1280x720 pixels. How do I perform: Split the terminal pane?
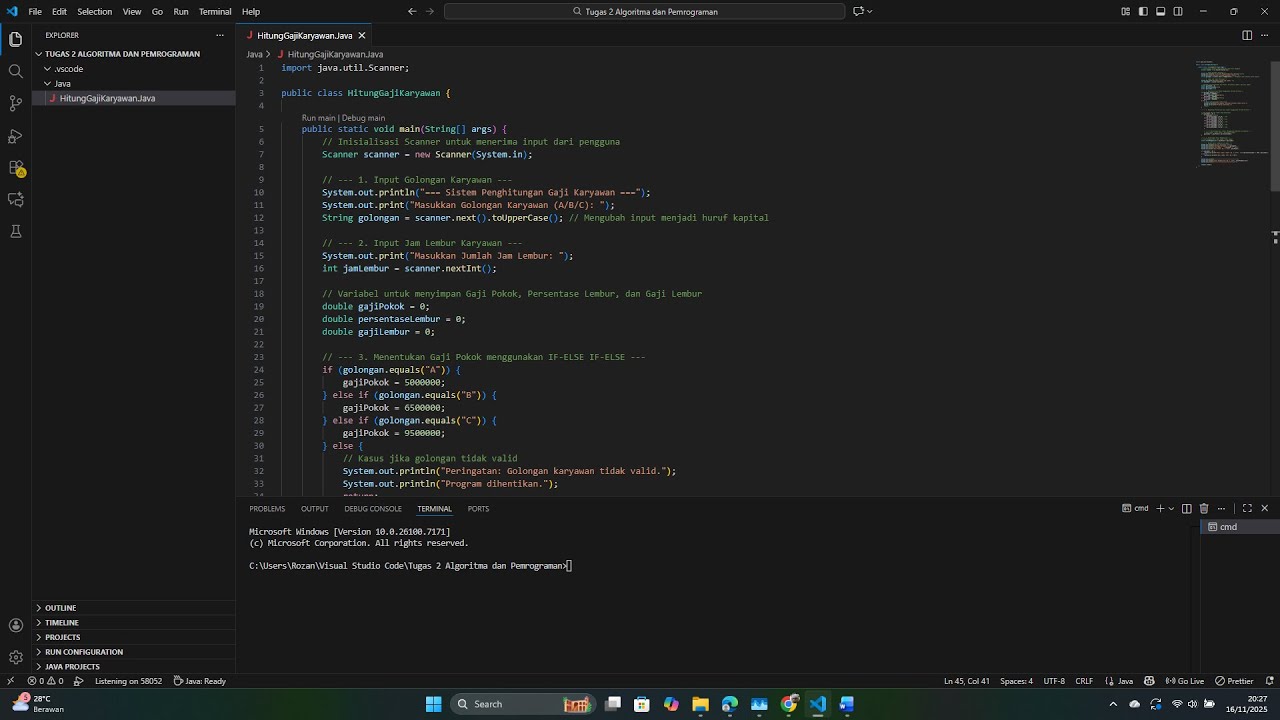(x=1187, y=509)
